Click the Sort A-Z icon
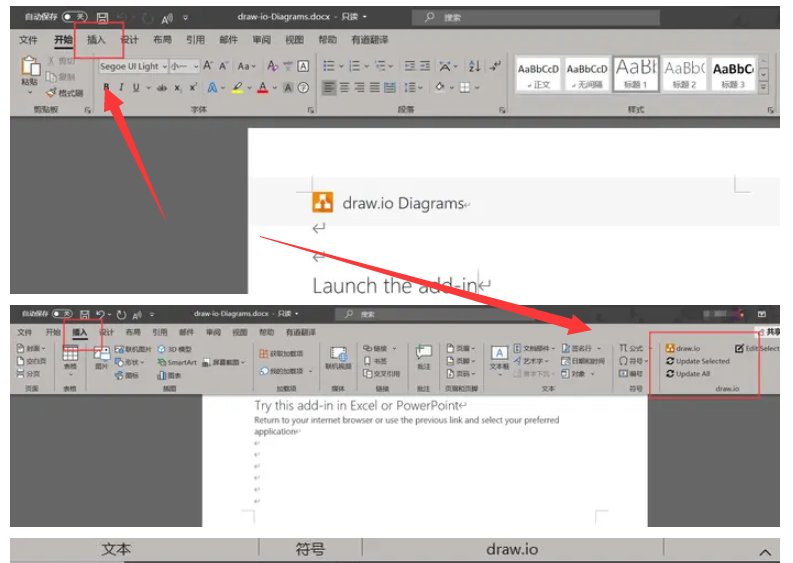 [474, 66]
